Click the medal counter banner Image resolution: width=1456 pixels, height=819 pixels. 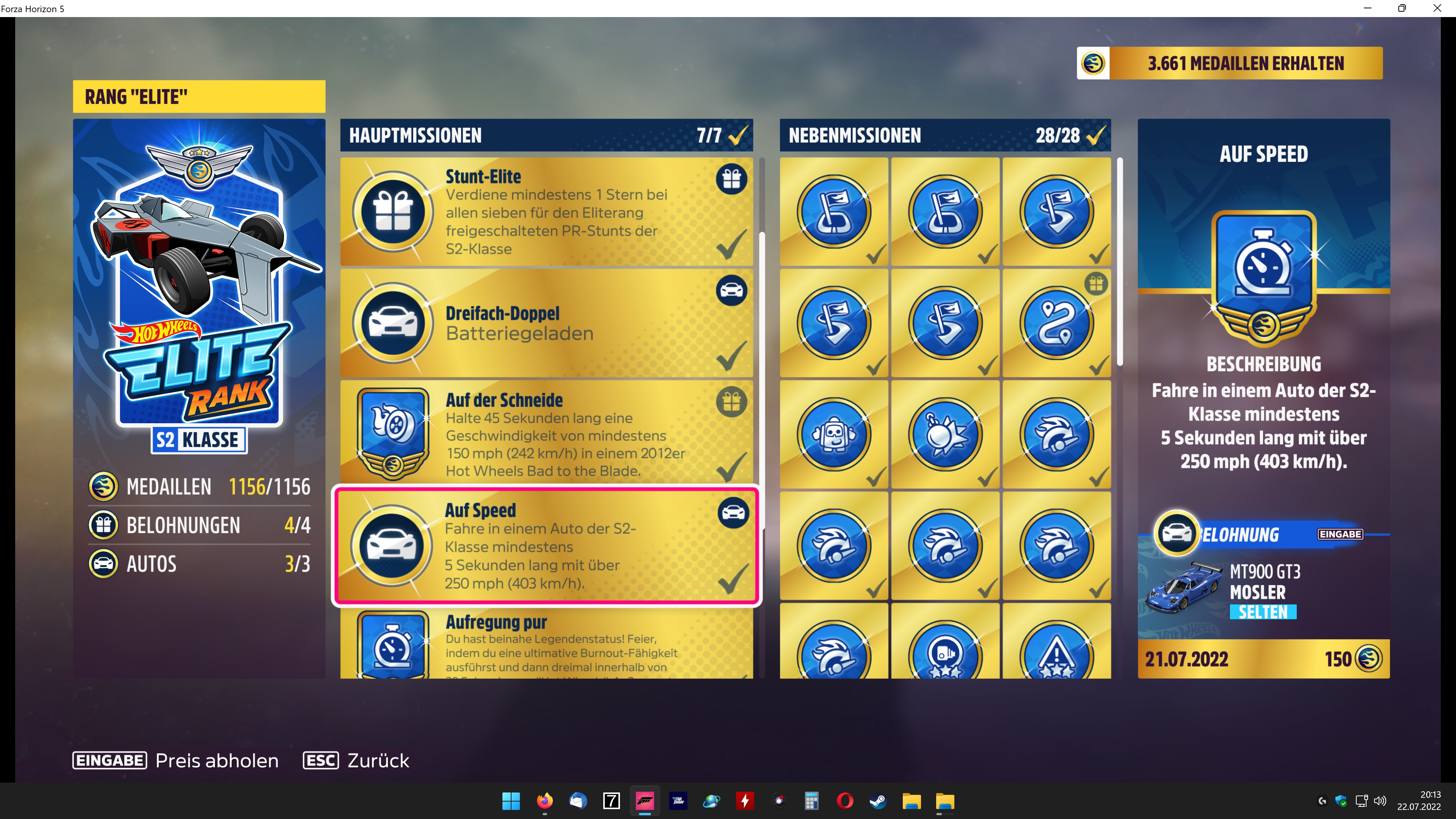(x=1229, y=63)
